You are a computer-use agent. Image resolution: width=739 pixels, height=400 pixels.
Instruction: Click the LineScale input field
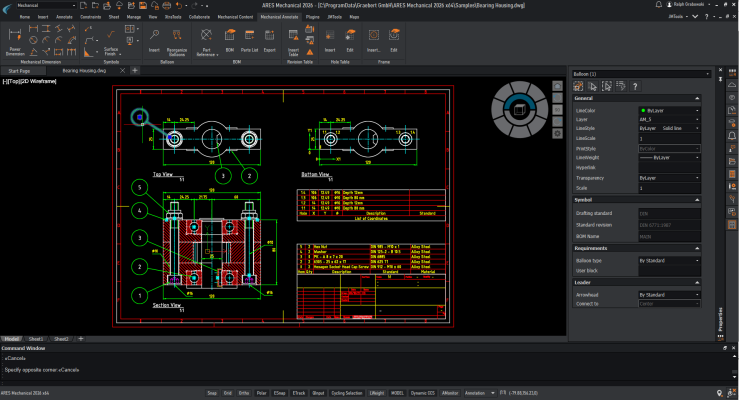coord(668,138)
